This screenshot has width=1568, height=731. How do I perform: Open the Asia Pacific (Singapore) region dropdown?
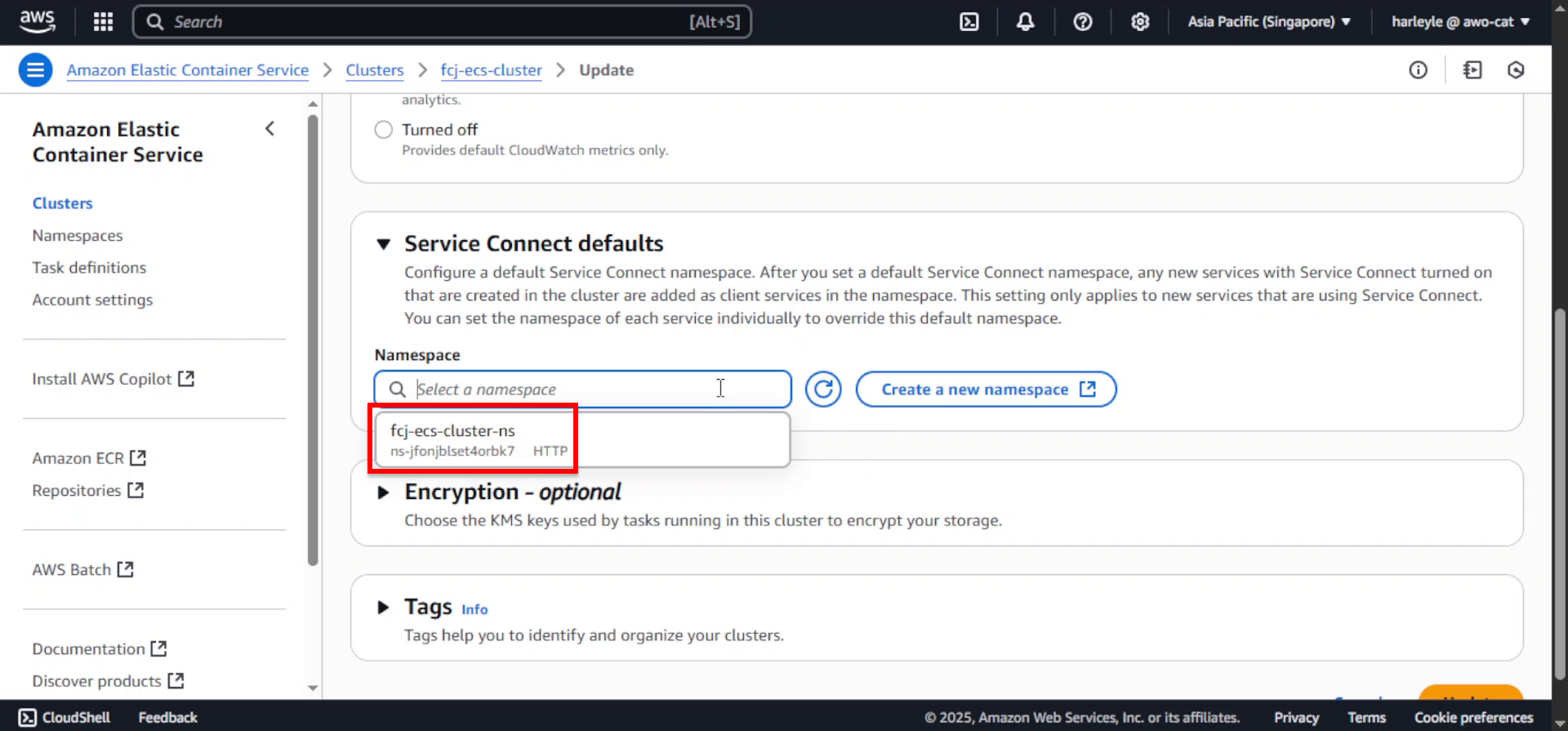1268,22
